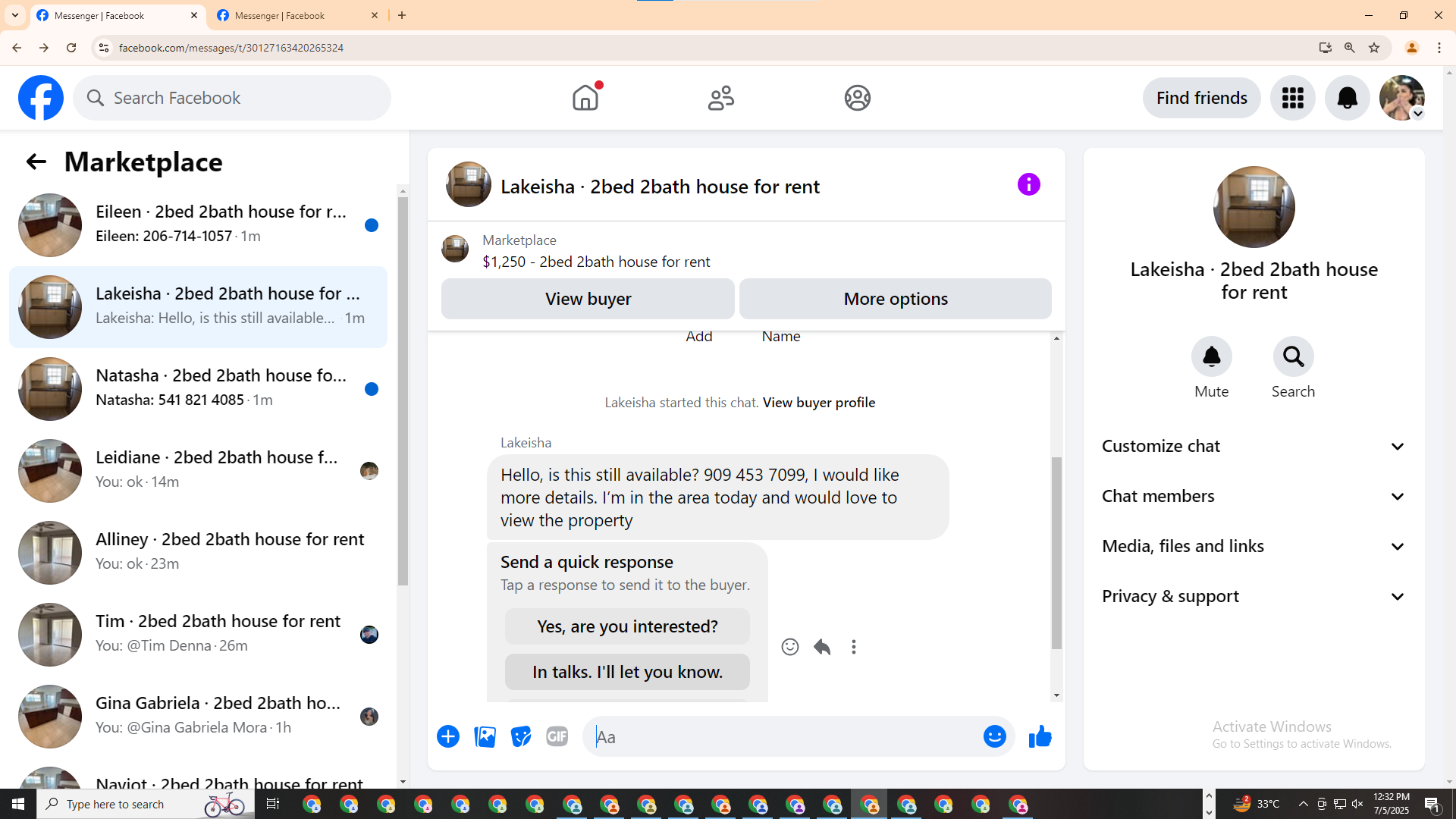
Task: Open the Facebook menu grid icon
Action: [x=1292, y=98]
